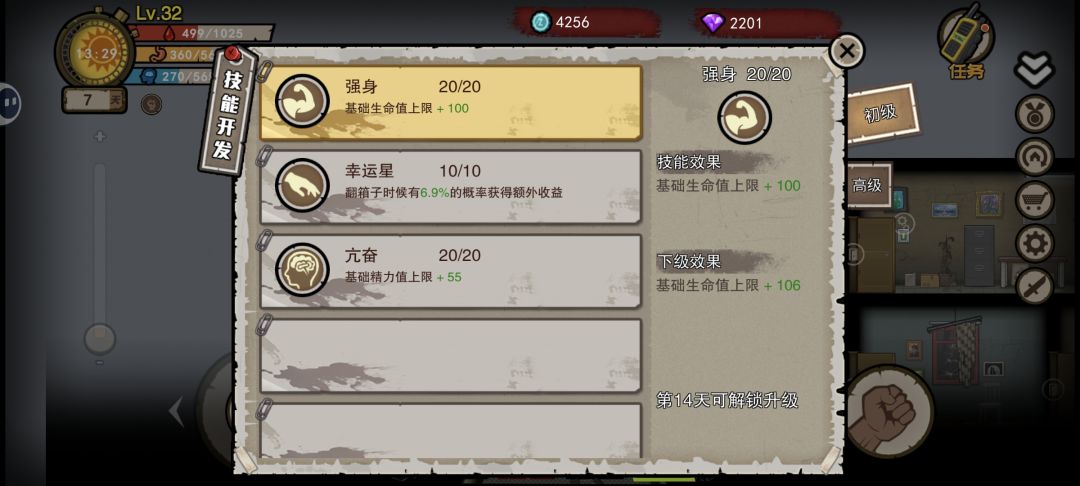1080x486 pixels.
Task: Open the 任务 walkie-talkie icon
Action: tap(966, 40)
